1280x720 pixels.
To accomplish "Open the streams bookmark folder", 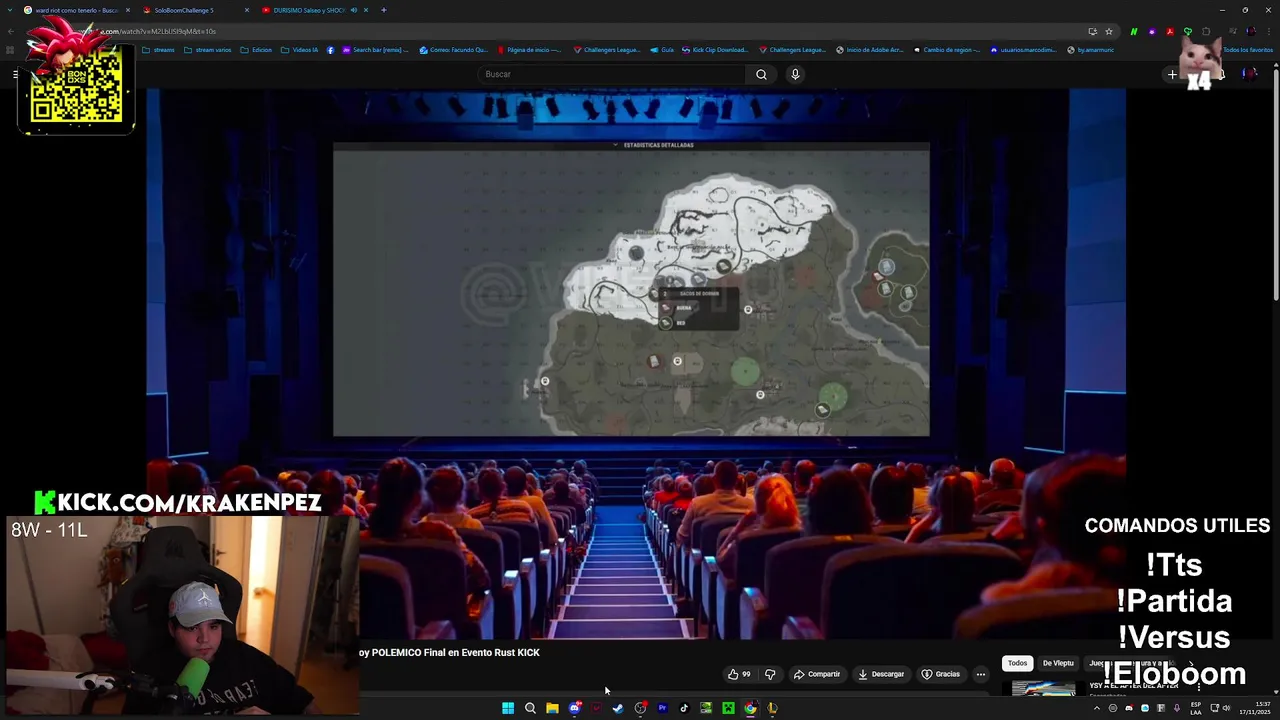I will [x=159, y=49].
